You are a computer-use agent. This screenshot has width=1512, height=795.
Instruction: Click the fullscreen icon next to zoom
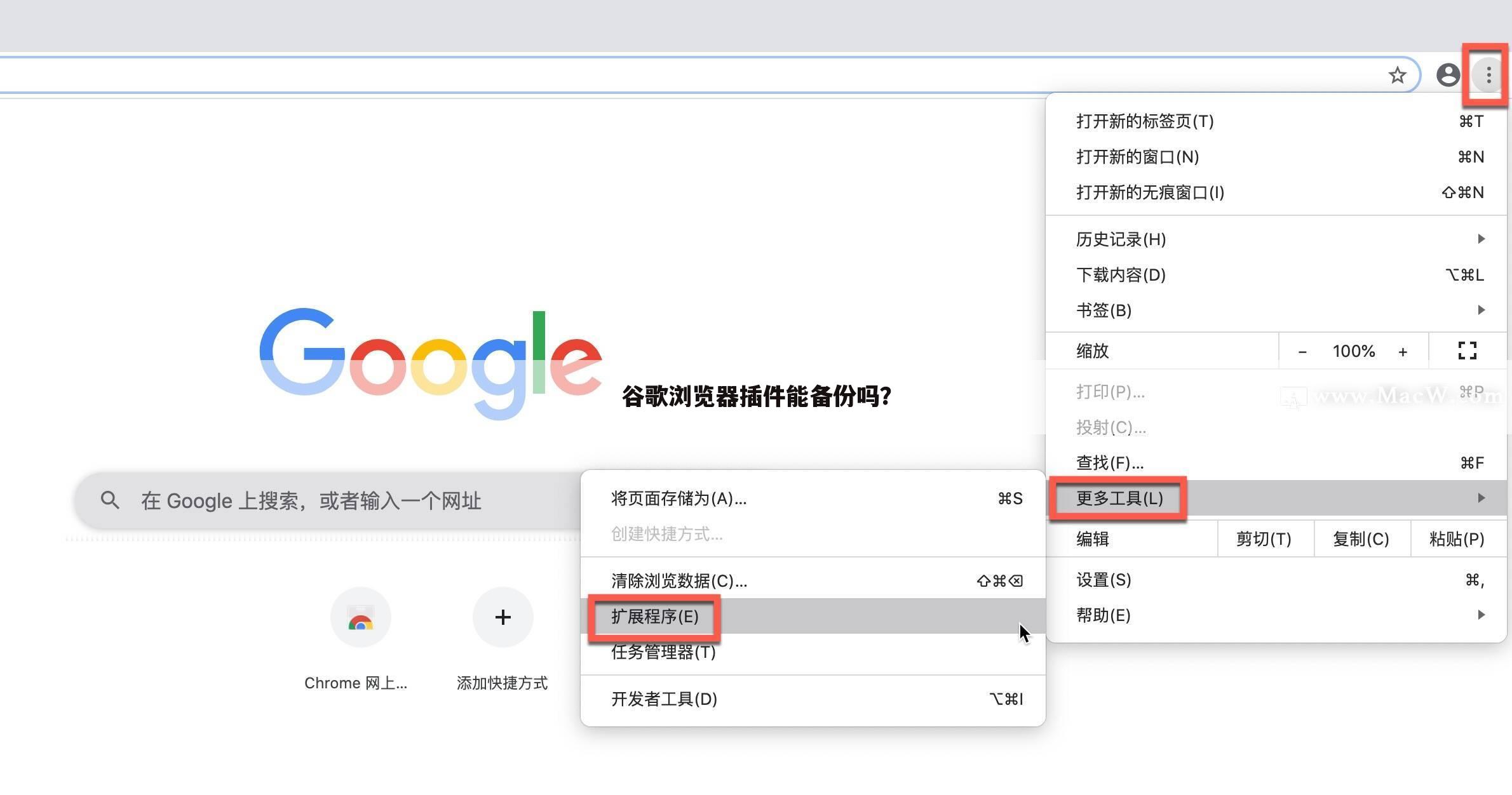coord(1467,351)
